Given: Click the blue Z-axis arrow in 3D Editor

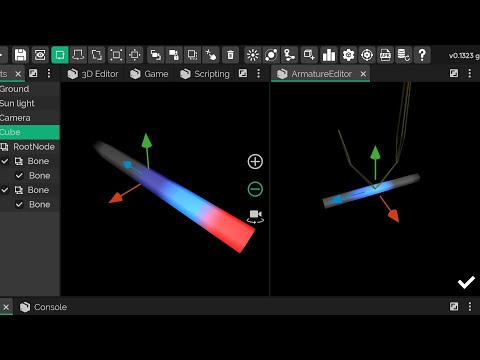Looking at the screenshot, I should tap(128, 165).
